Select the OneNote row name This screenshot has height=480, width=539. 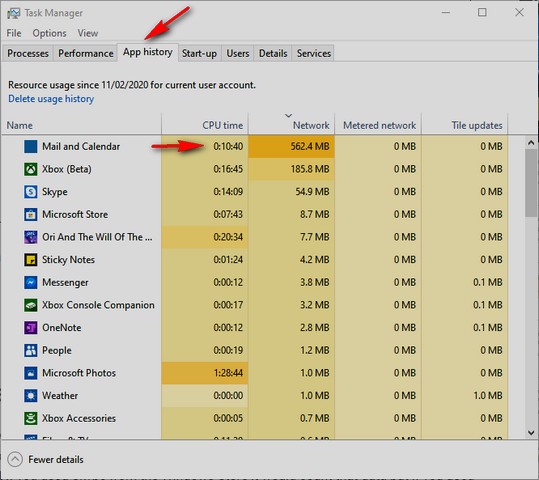[62, 328]
